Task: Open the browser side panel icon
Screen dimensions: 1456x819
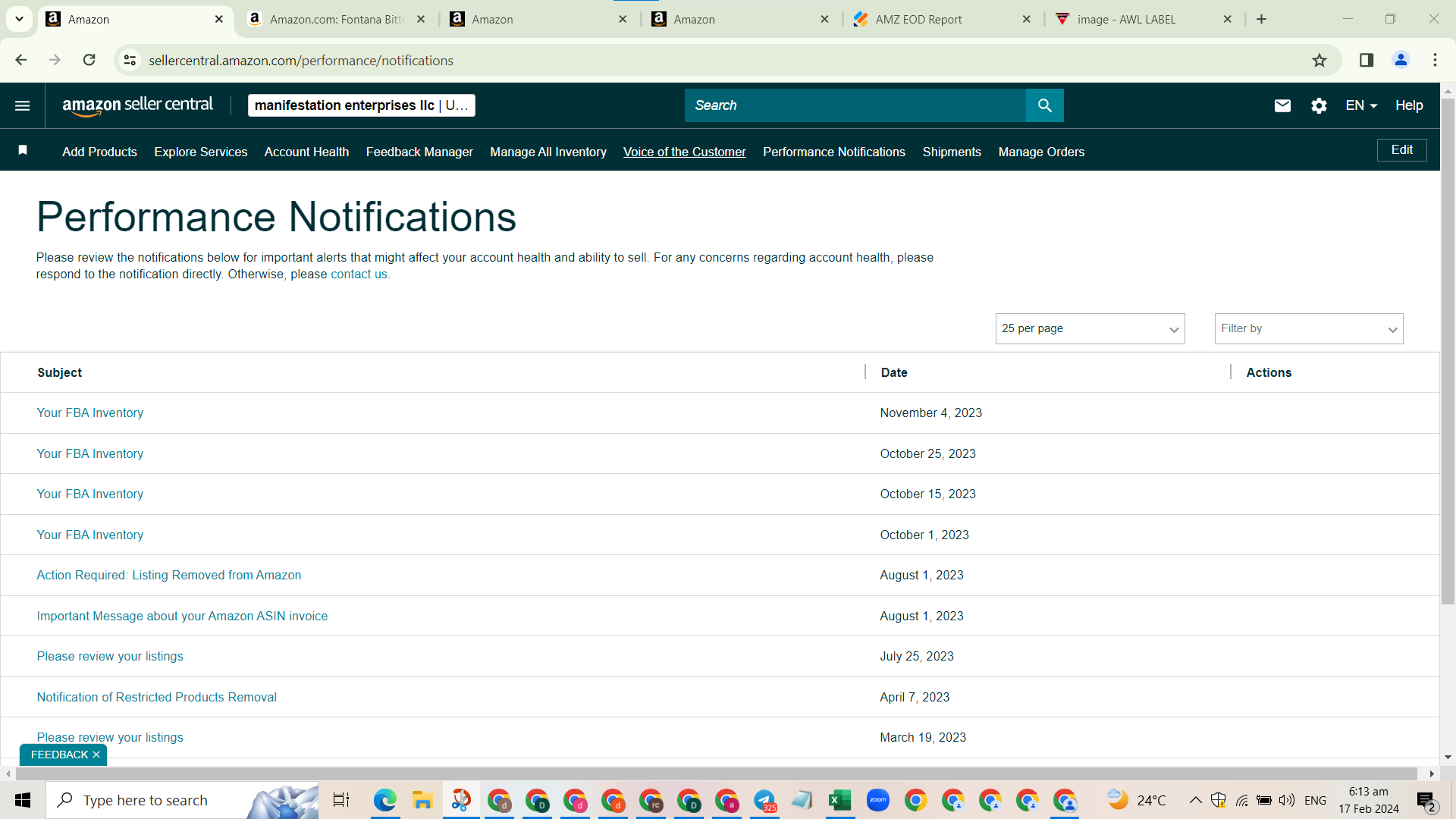Action: tap(1367, 60)
